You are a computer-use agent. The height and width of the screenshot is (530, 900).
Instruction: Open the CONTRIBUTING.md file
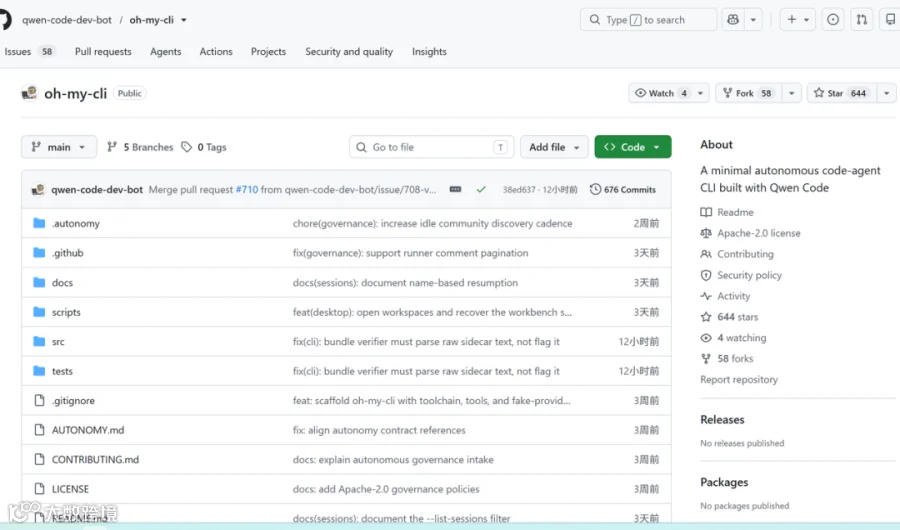(x=95, y=459)
